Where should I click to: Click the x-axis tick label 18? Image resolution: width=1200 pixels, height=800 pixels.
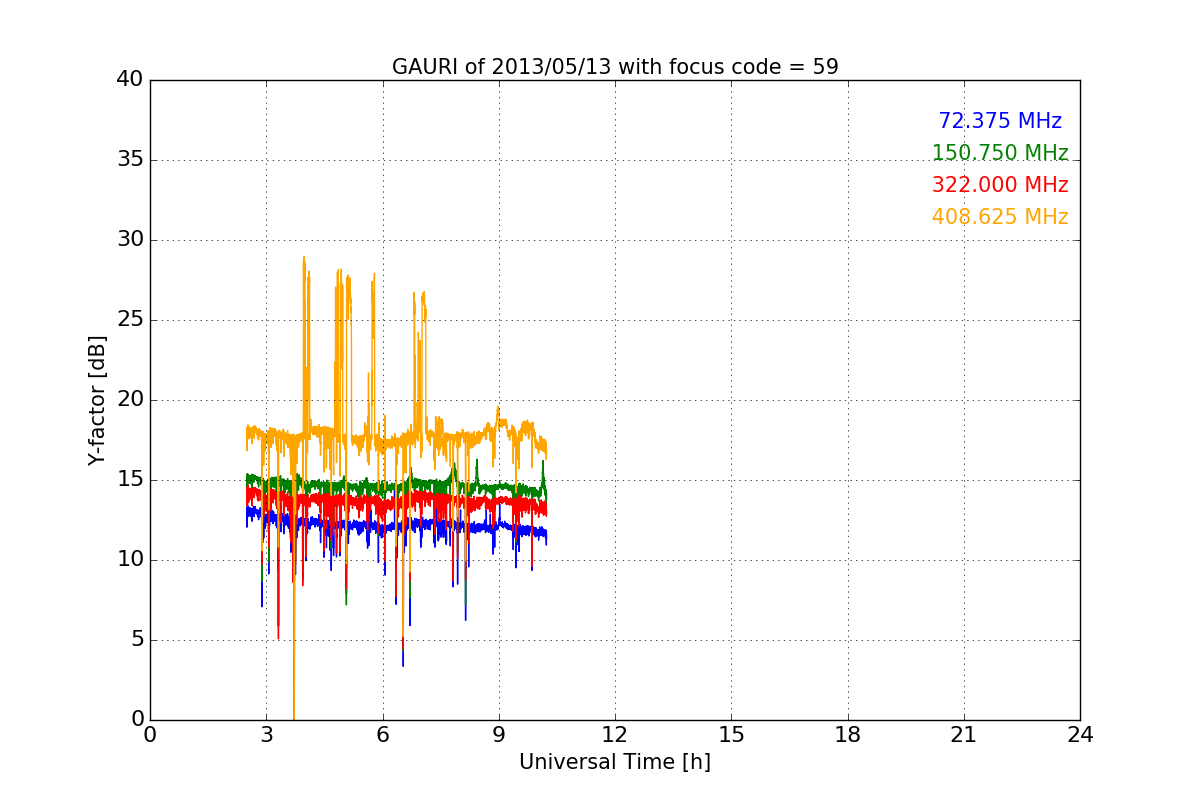[848, 735]
